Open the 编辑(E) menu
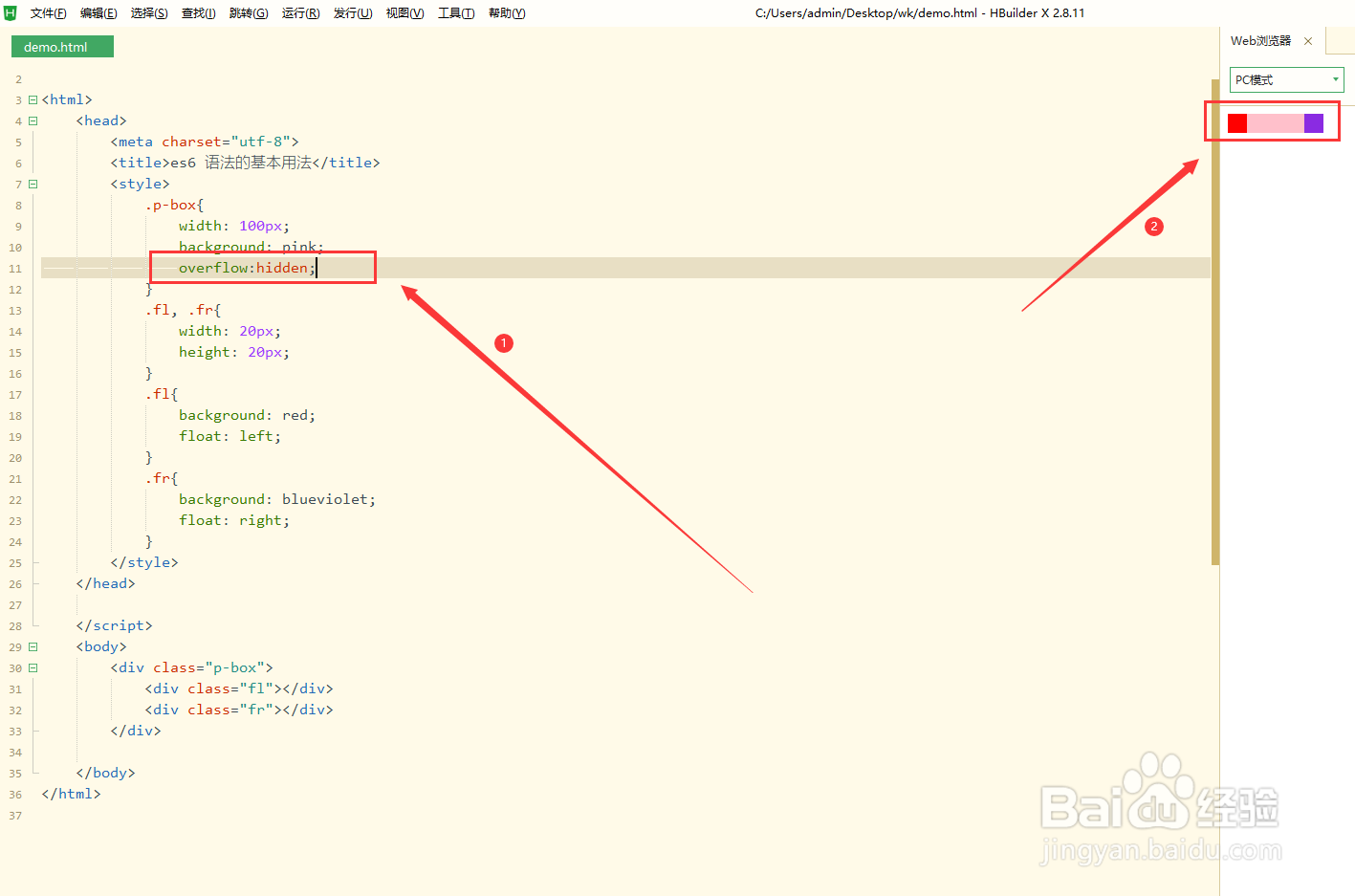The height and width of the screenshot is (896, 1355). click(x=98, y=13)
